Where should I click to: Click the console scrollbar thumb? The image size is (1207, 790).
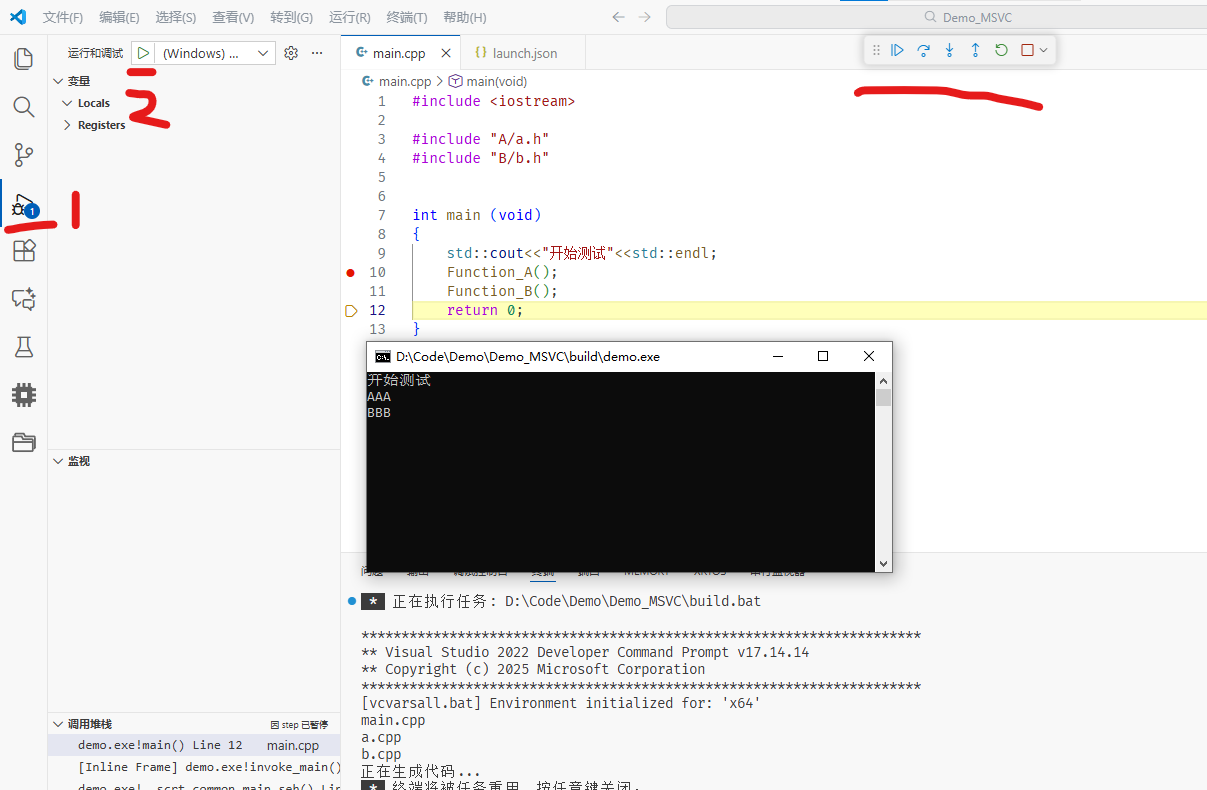[x=883, y=397]
